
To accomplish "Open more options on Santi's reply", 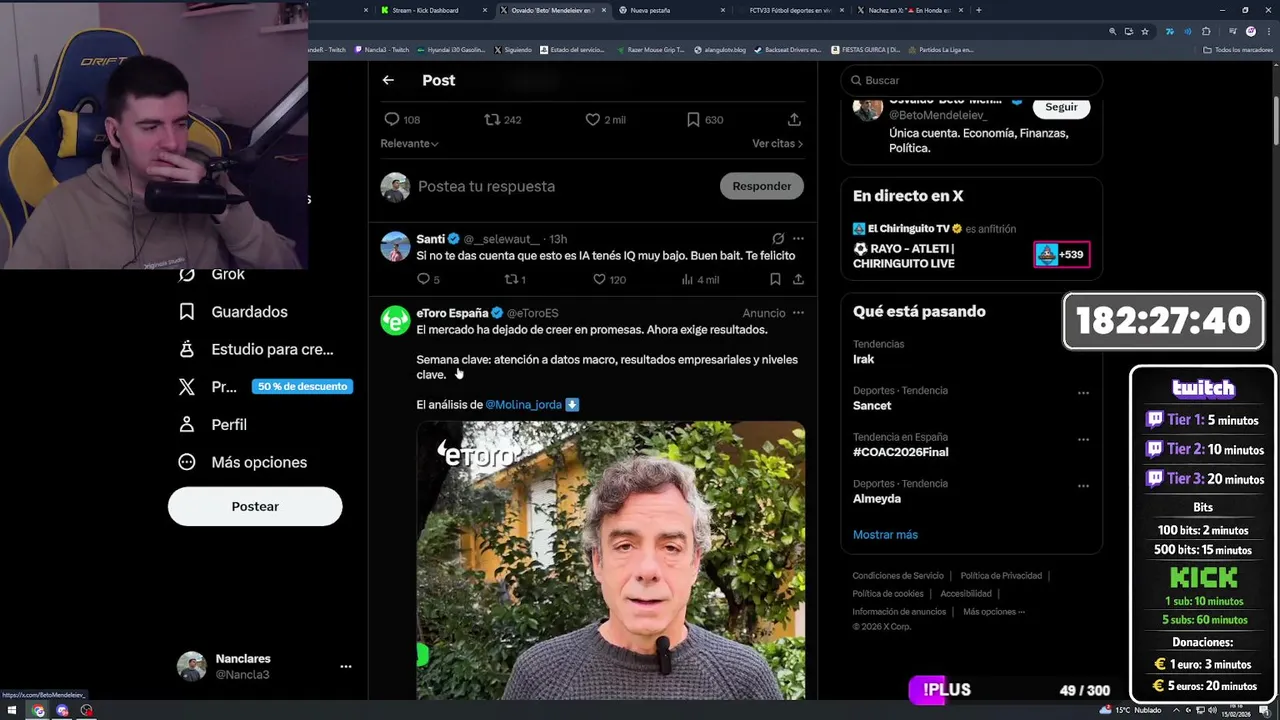I will (798, 239).
